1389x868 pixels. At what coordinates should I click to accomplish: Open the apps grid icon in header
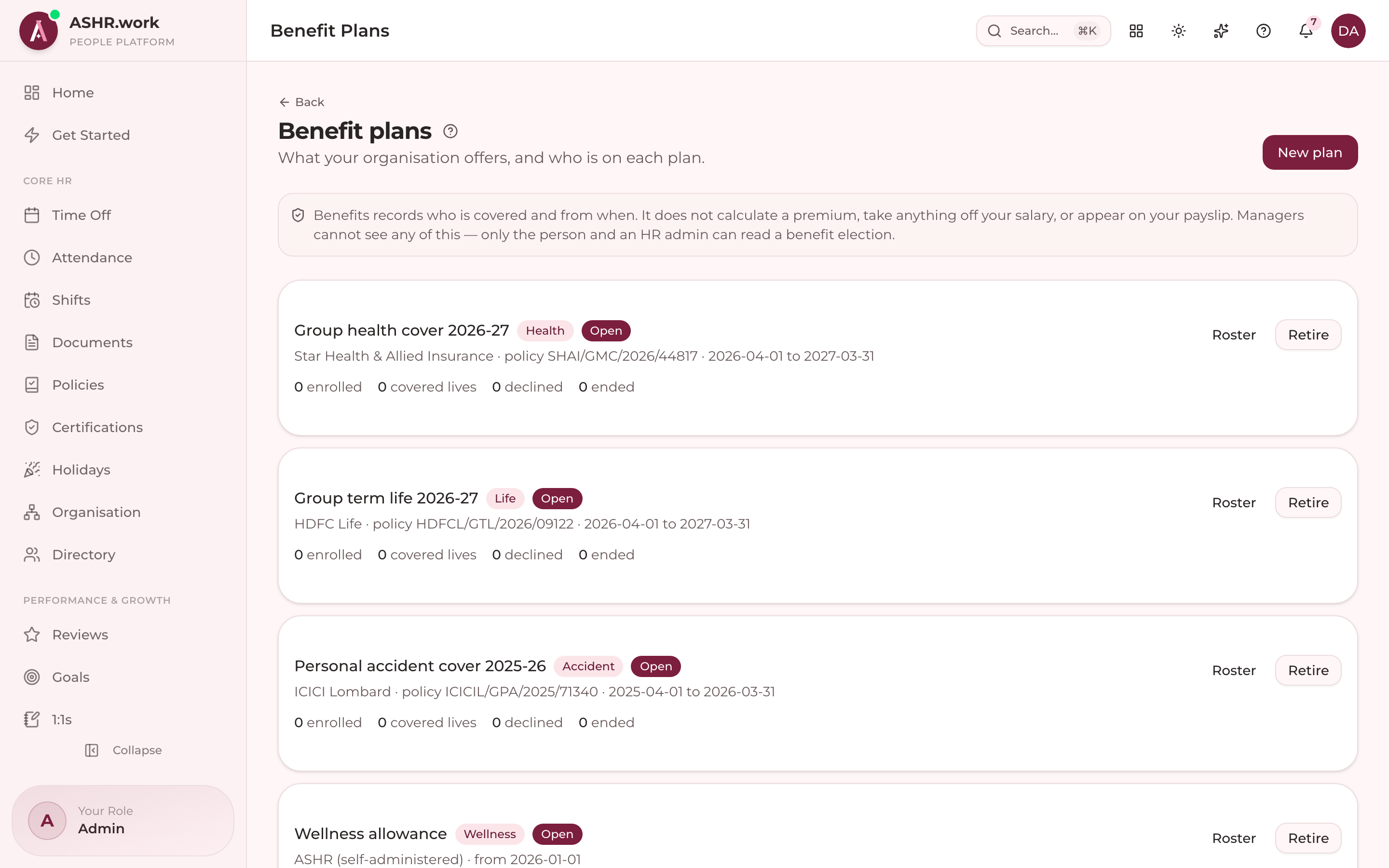1136,31
